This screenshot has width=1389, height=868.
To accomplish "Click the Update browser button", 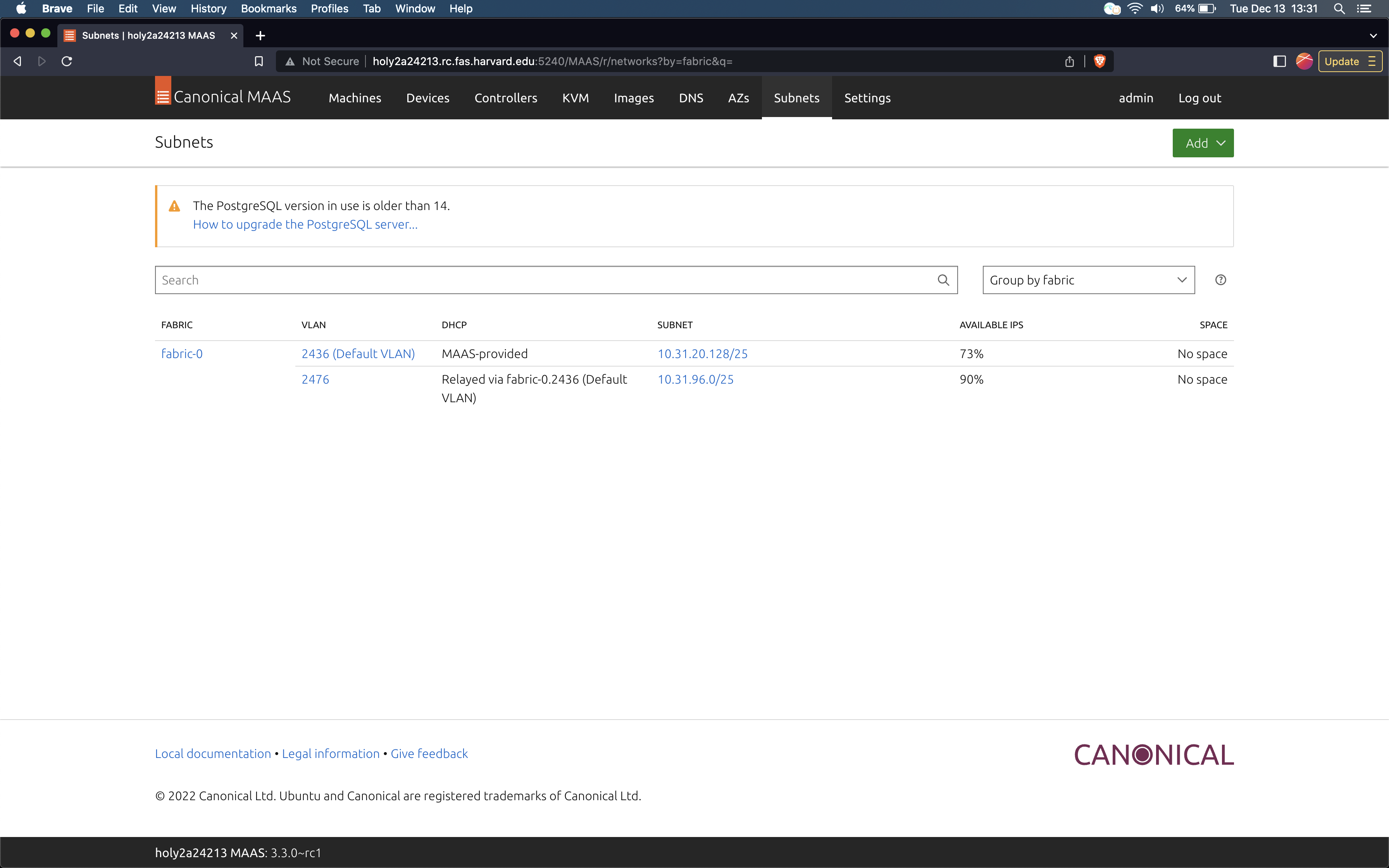I will pos(1342,62).
